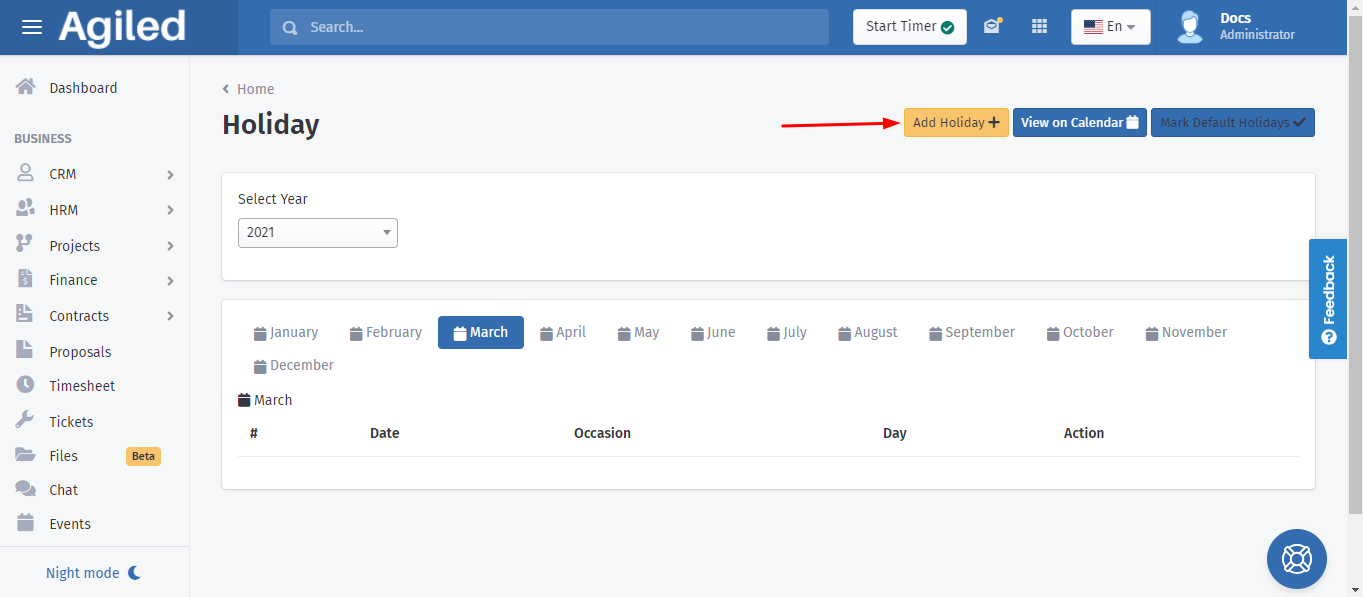Screen dimensions: 1363x597
Task: Mark Default Holidays
Action: point(1232,123)
